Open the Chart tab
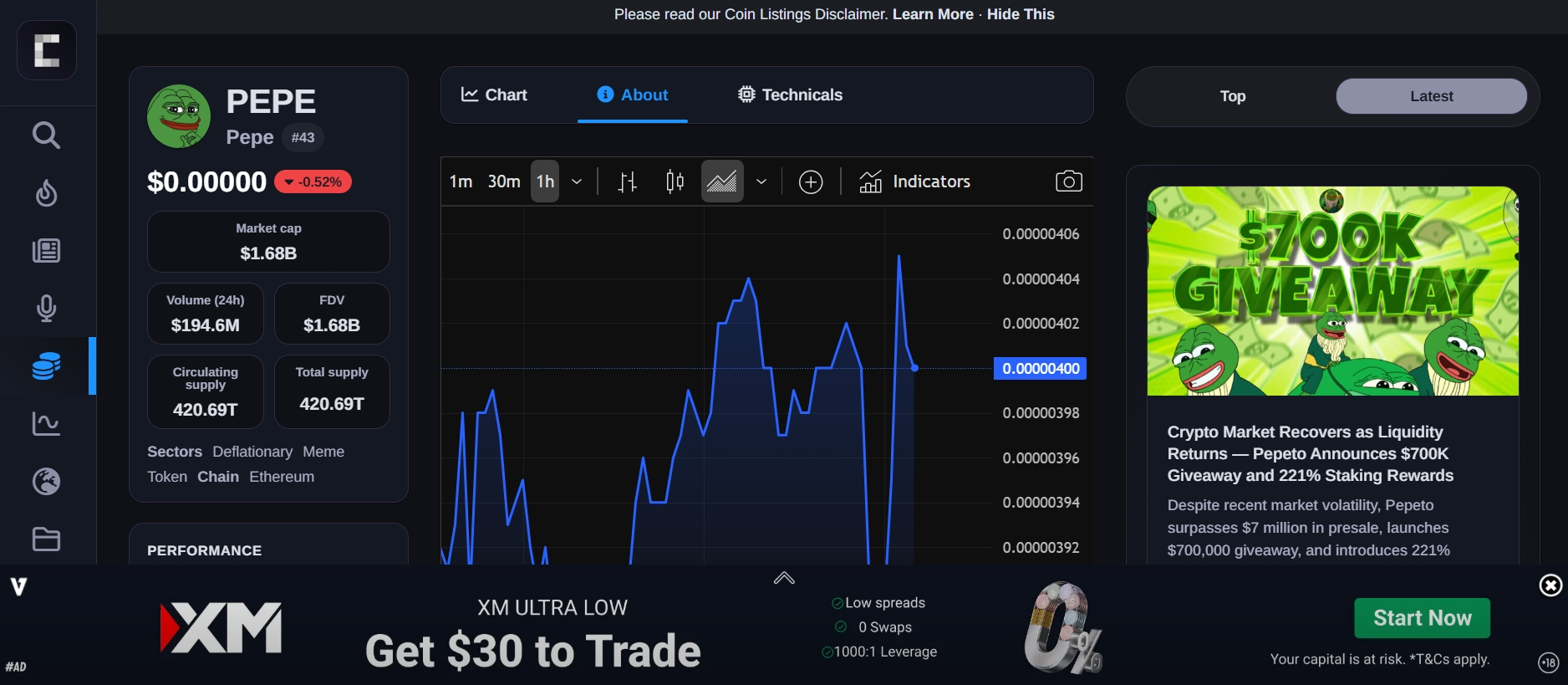The image size is (1568, 685). pos(494,95)
